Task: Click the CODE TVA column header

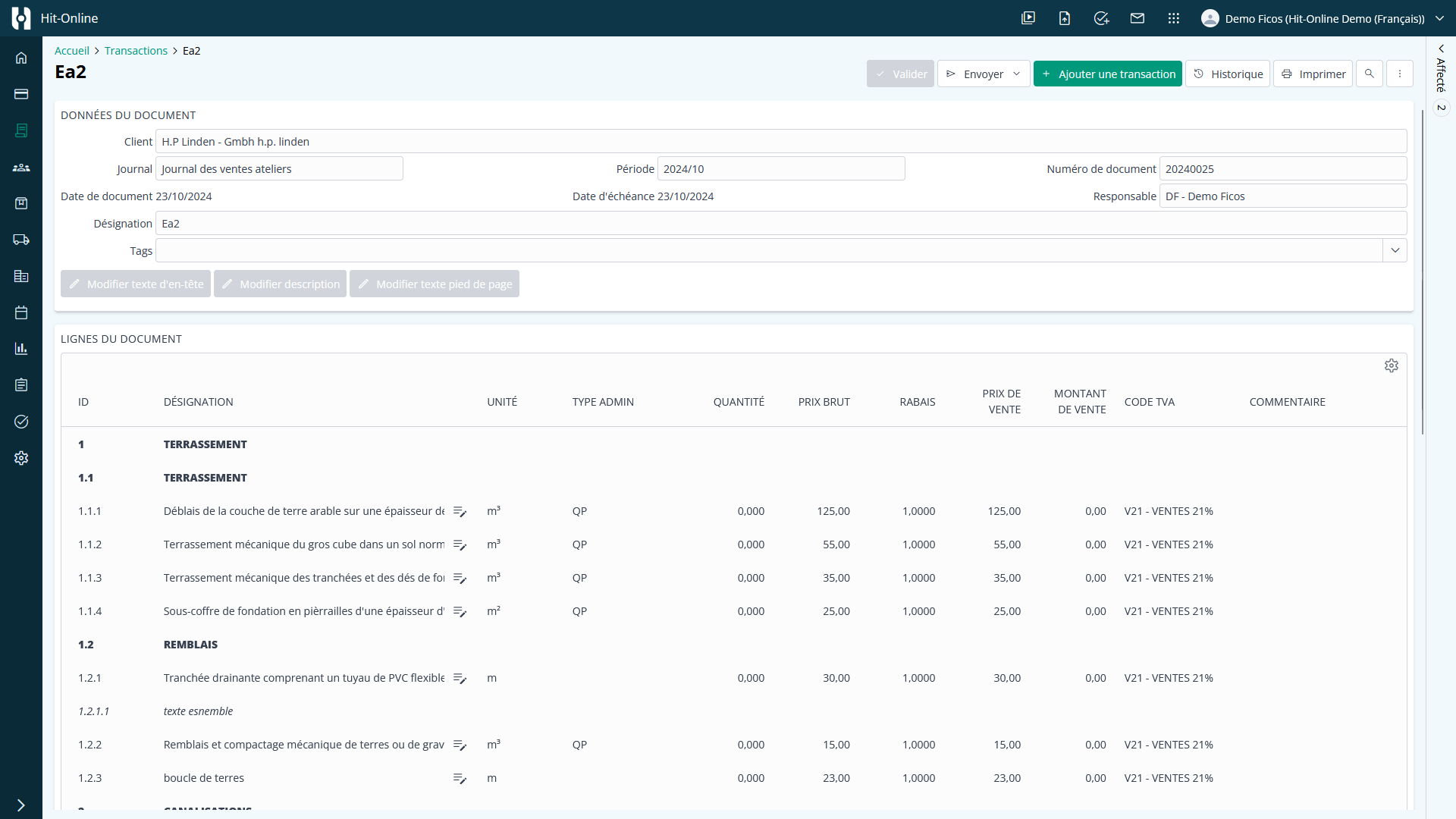Action: (x=1150, y=402)
